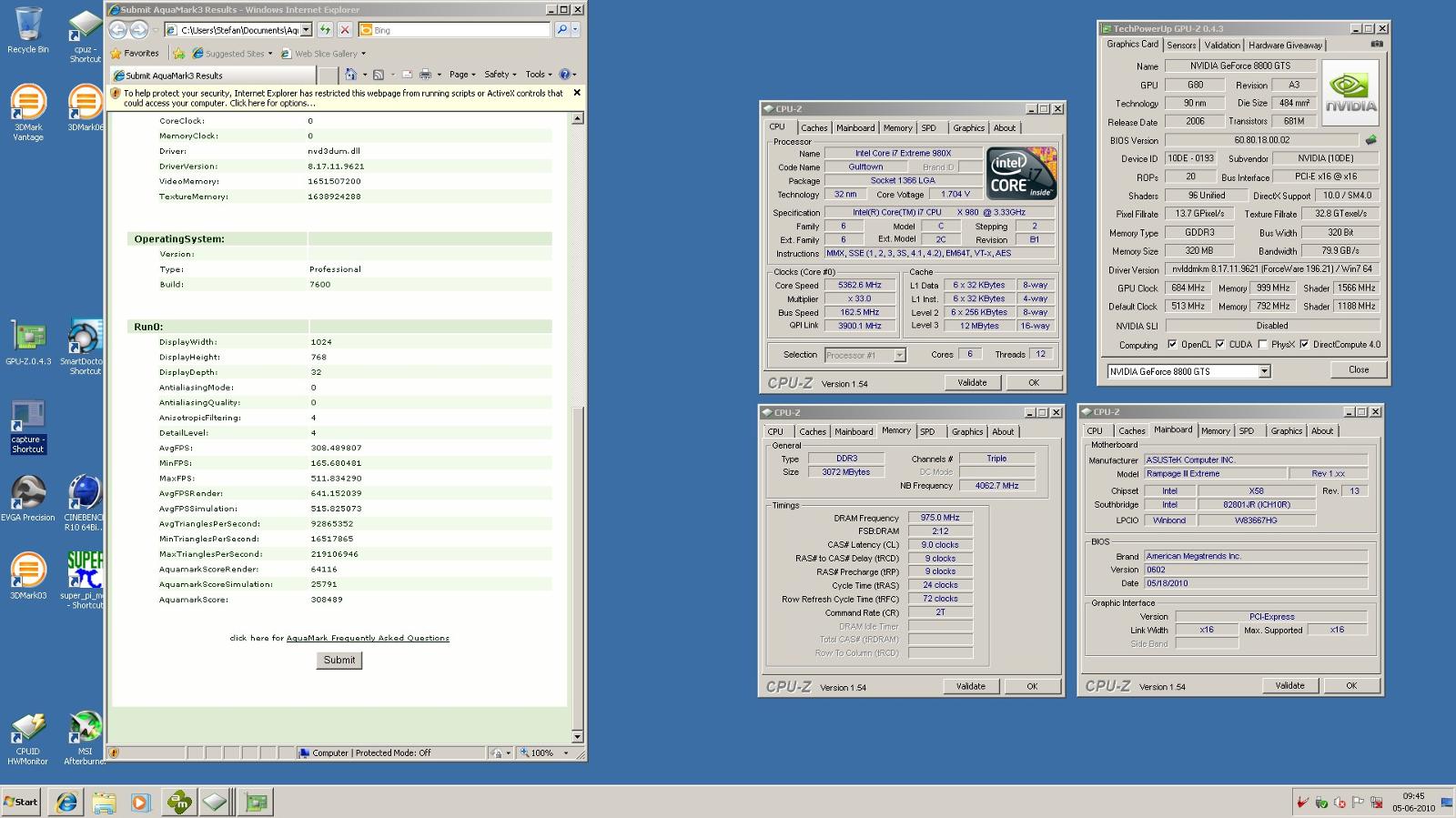Click Validate in the top CPU-Z window
This screenshot has height=818, width=1456.
[972, 383]
